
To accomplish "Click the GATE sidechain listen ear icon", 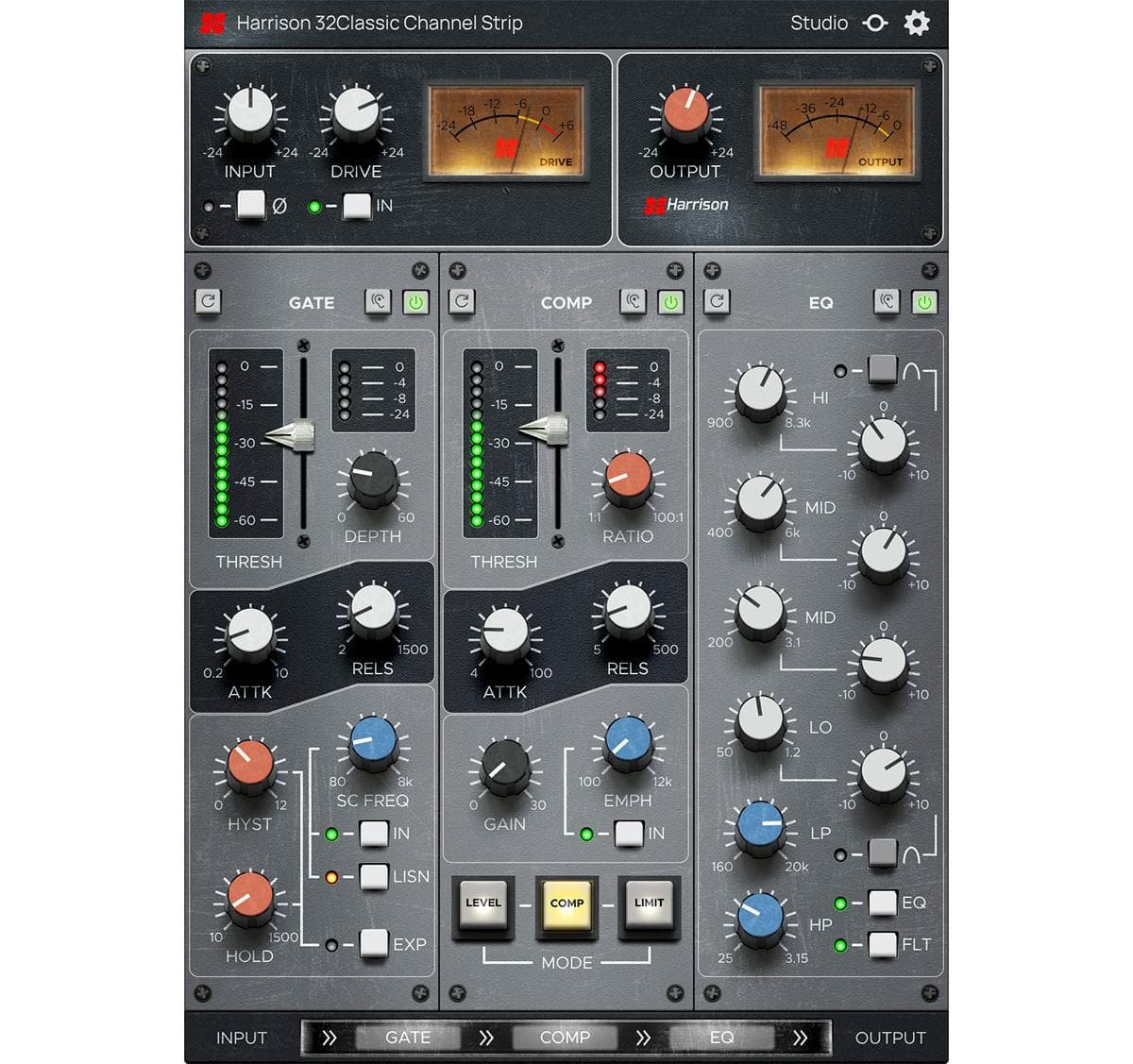I will [x=378, y=302].
